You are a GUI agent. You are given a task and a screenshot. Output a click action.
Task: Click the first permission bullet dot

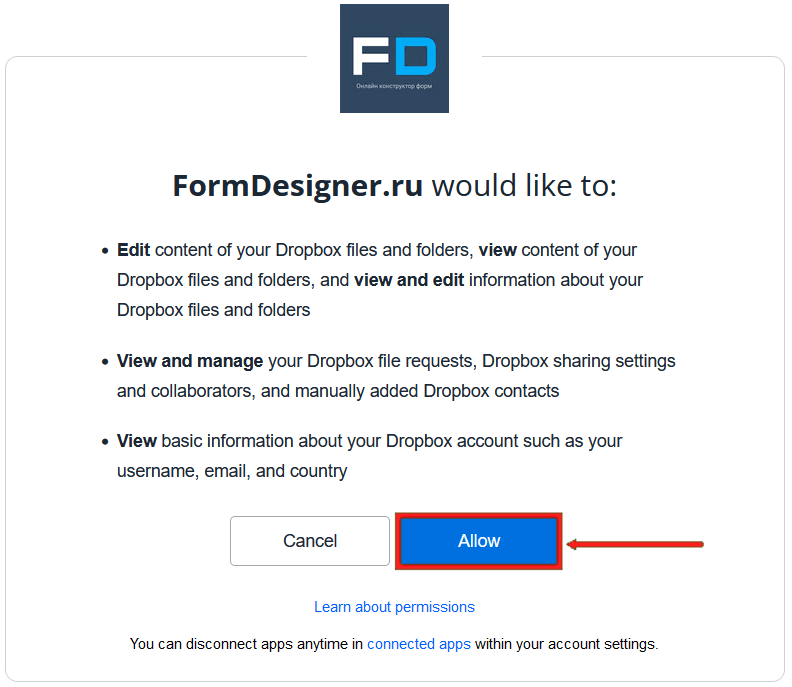coord(105,251)
